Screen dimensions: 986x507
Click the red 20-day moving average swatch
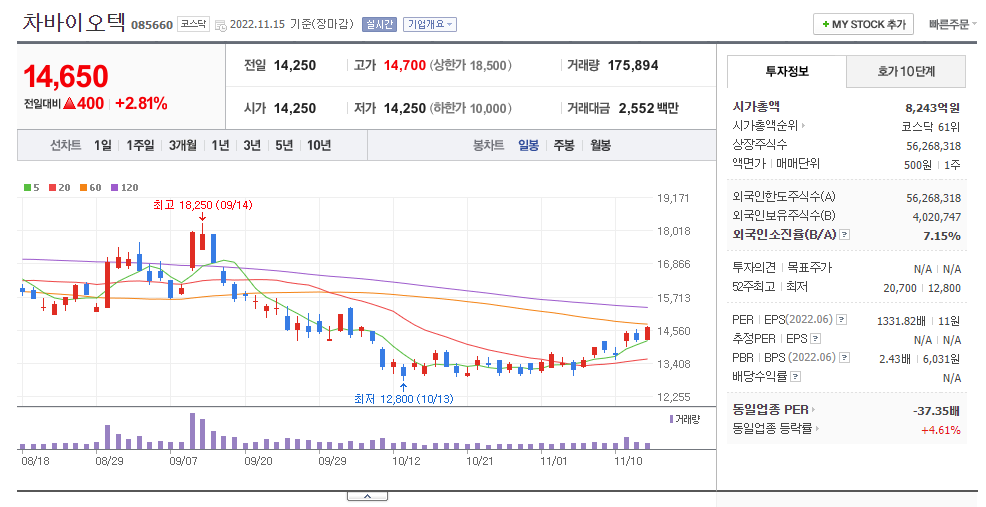(52, 187)
